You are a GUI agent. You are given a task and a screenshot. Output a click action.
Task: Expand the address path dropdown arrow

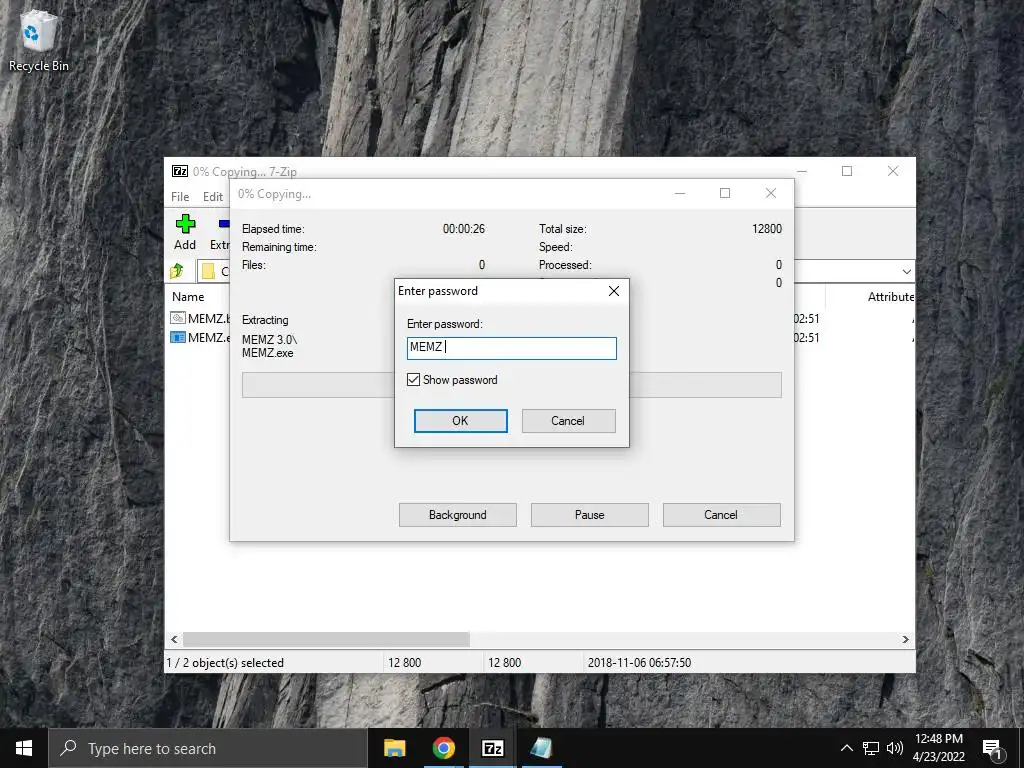click(906, 271)
